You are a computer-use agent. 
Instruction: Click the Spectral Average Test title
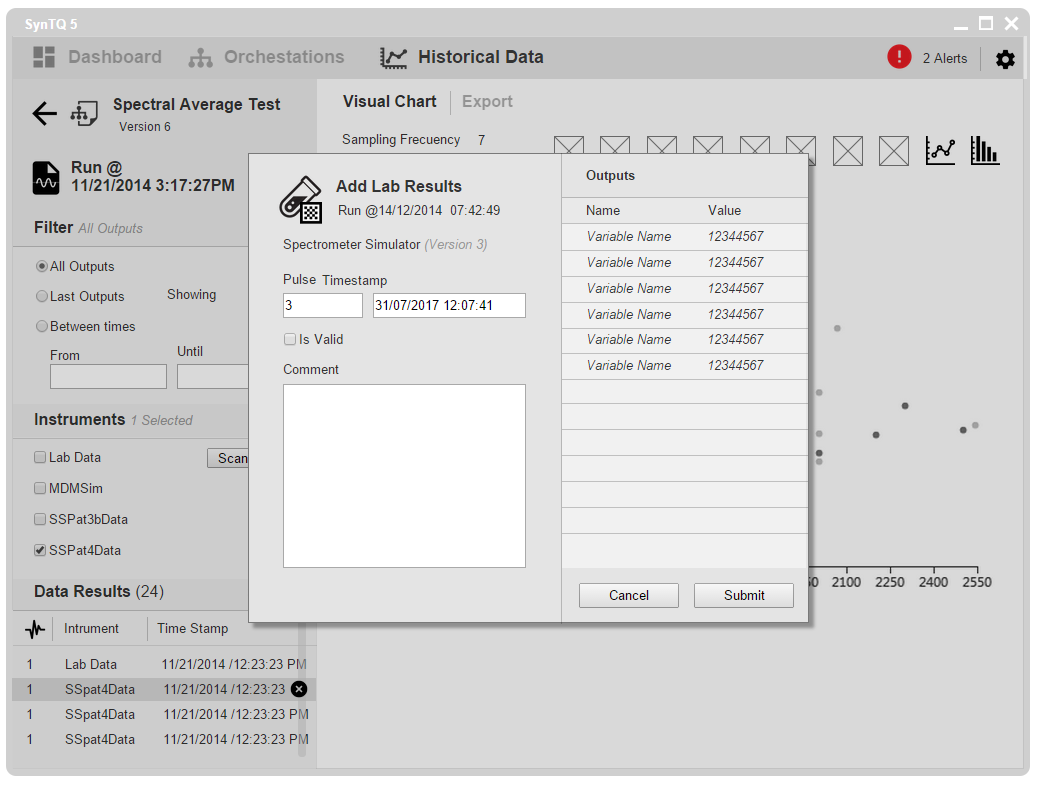197,105
